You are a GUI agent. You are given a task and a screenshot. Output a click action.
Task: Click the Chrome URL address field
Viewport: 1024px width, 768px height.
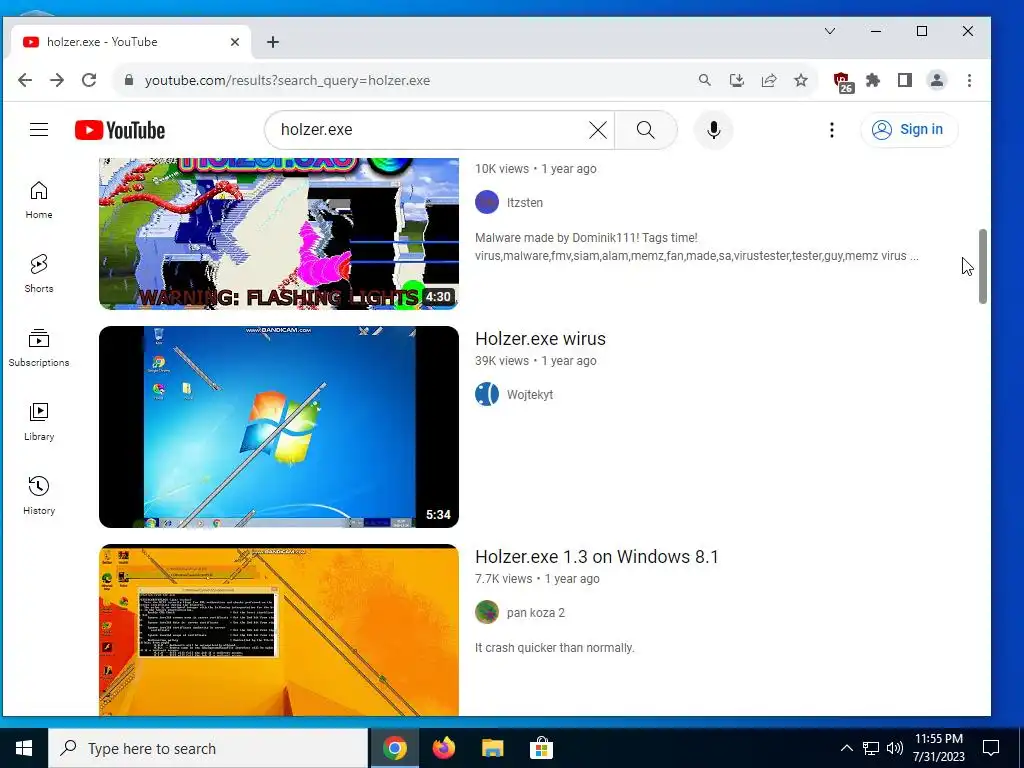417,80
